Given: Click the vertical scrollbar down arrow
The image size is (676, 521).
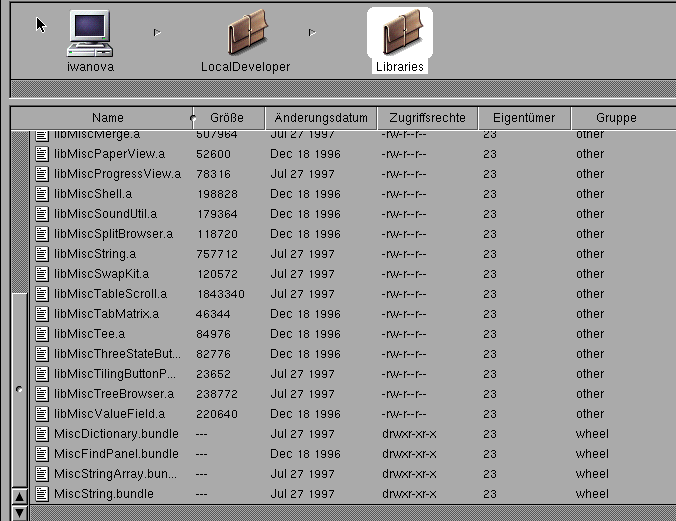Looking at the screenshot, I should pyautogui.click(x=18, y=512).
